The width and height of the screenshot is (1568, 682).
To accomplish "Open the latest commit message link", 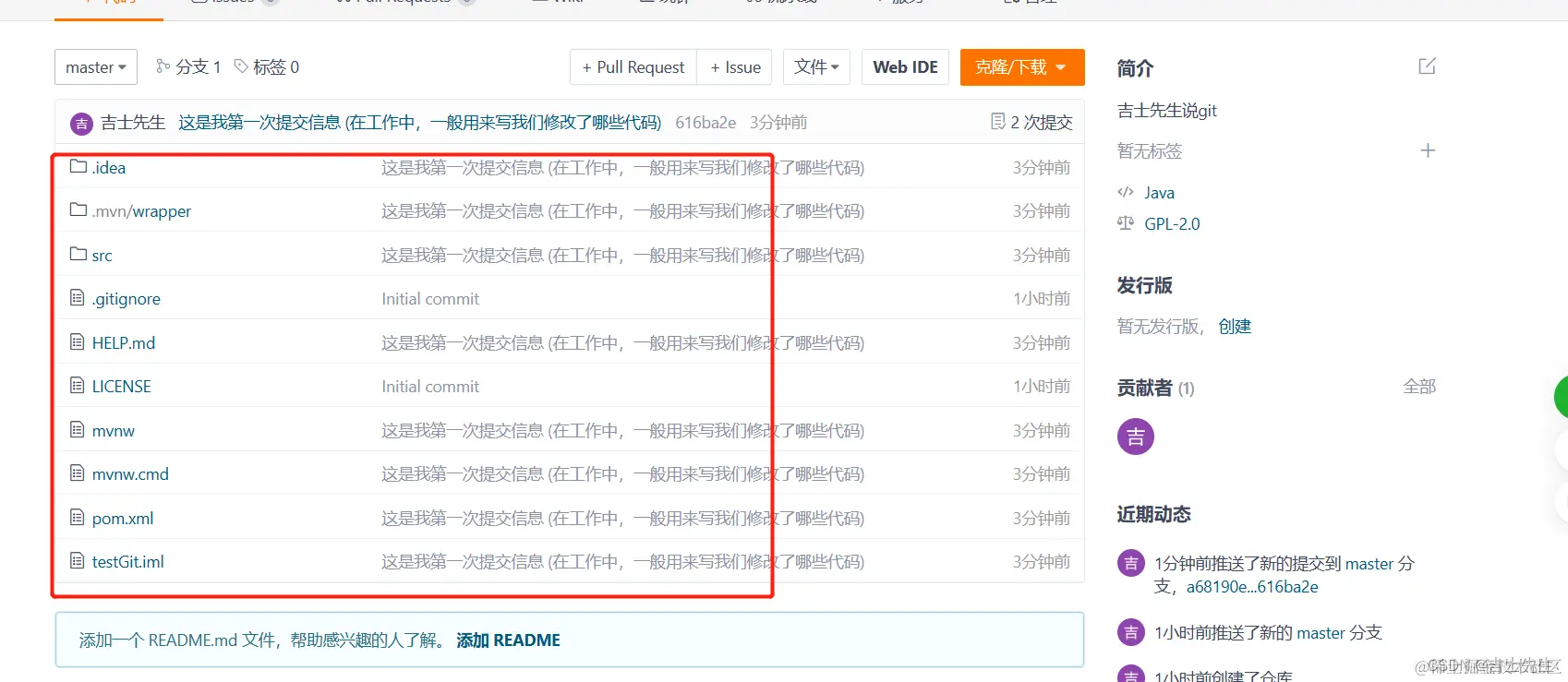I will [420, 123].
